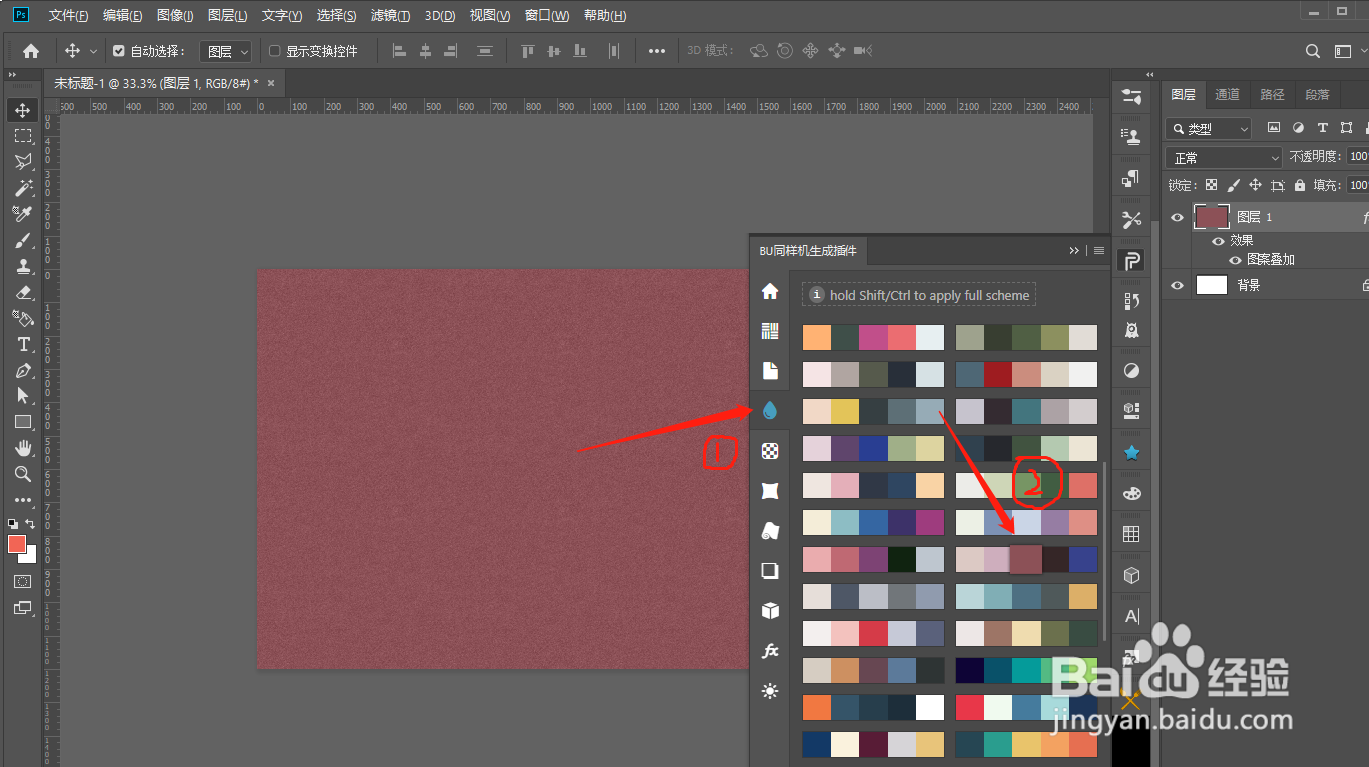
Task: Open the 类型 layer filter dropdown
Action: tap(1209, 129)
